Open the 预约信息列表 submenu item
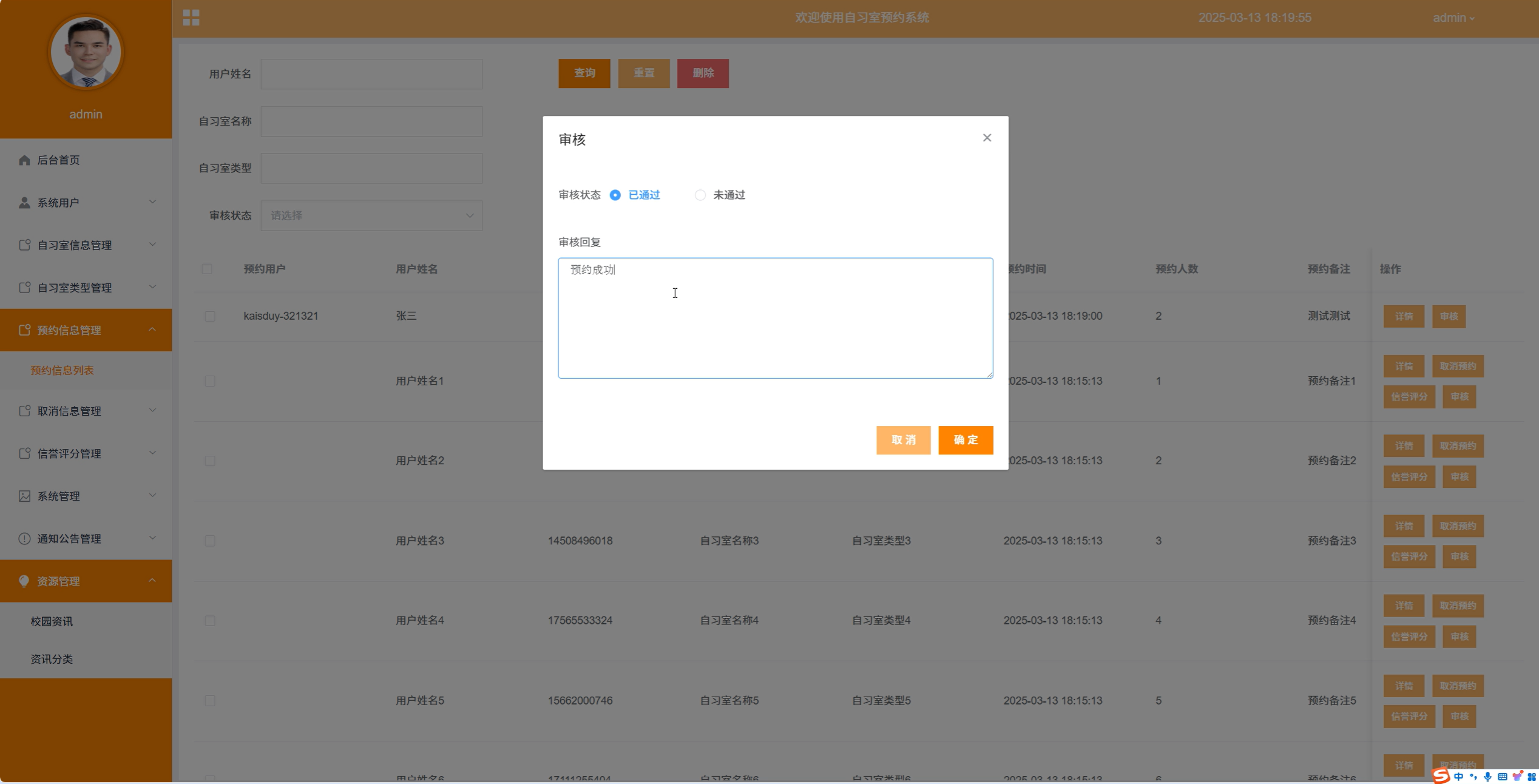The width and height of the screenshot is (1539, 784). coord(63,370)
